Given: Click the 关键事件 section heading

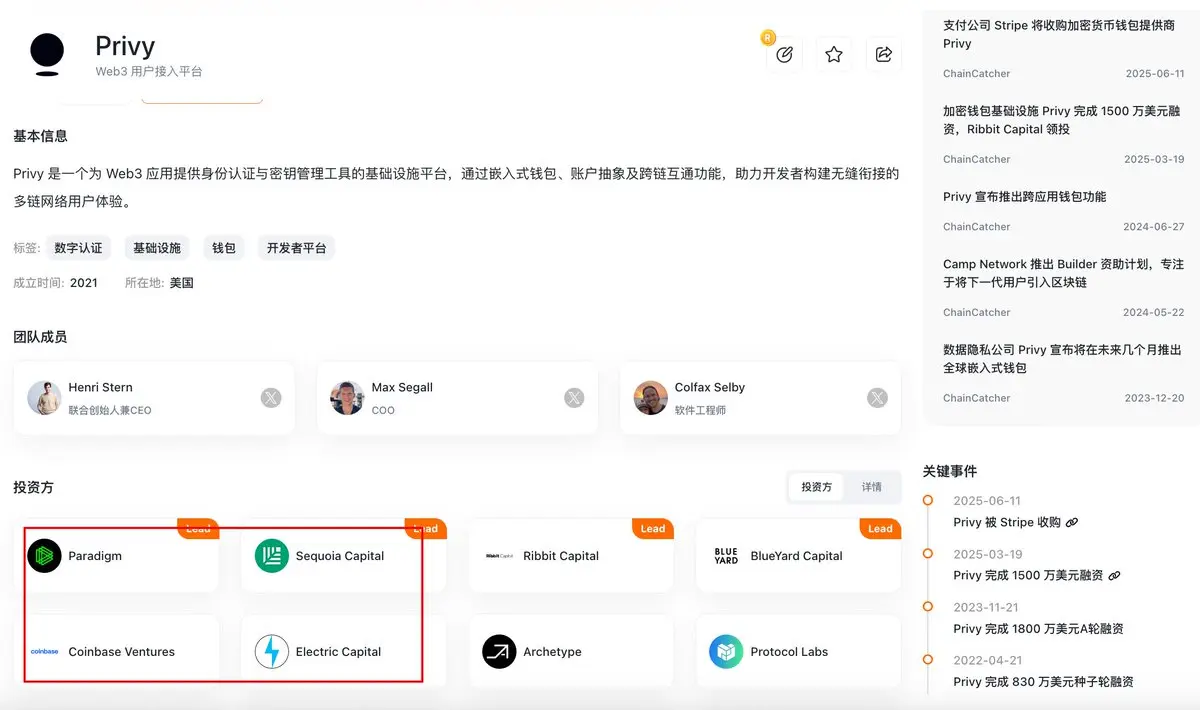Looking at the screenshot, I should click(x=950, y=471).
